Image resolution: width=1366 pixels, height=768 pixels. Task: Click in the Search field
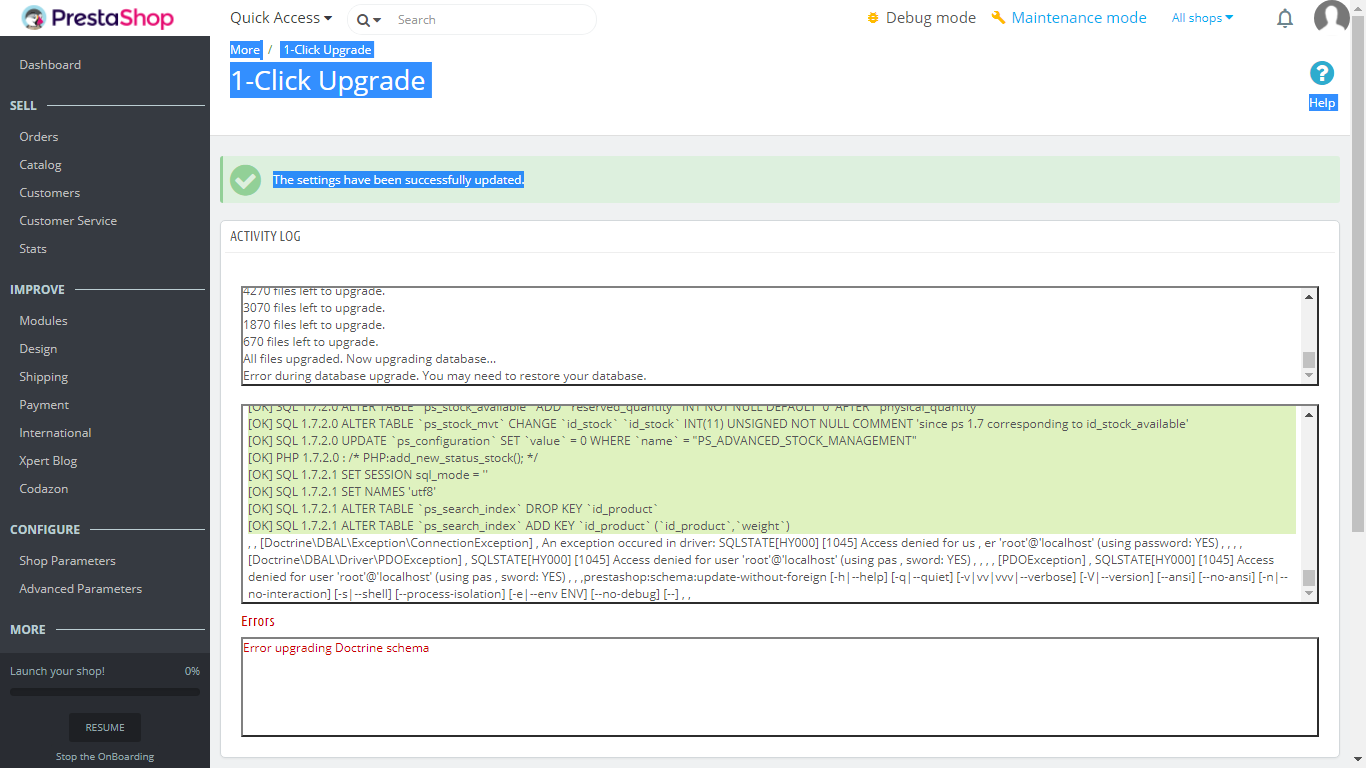coord(490,20)
